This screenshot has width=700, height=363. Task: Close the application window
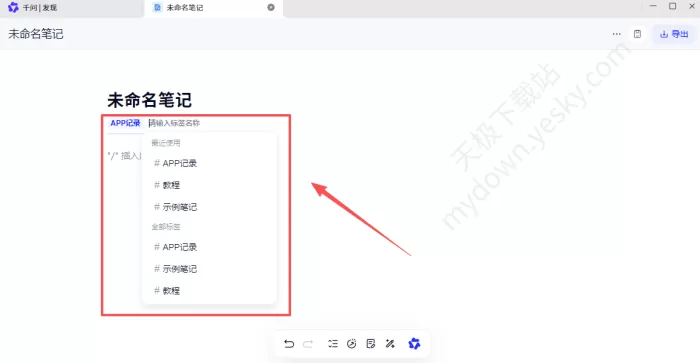click(x=692, y=6)
